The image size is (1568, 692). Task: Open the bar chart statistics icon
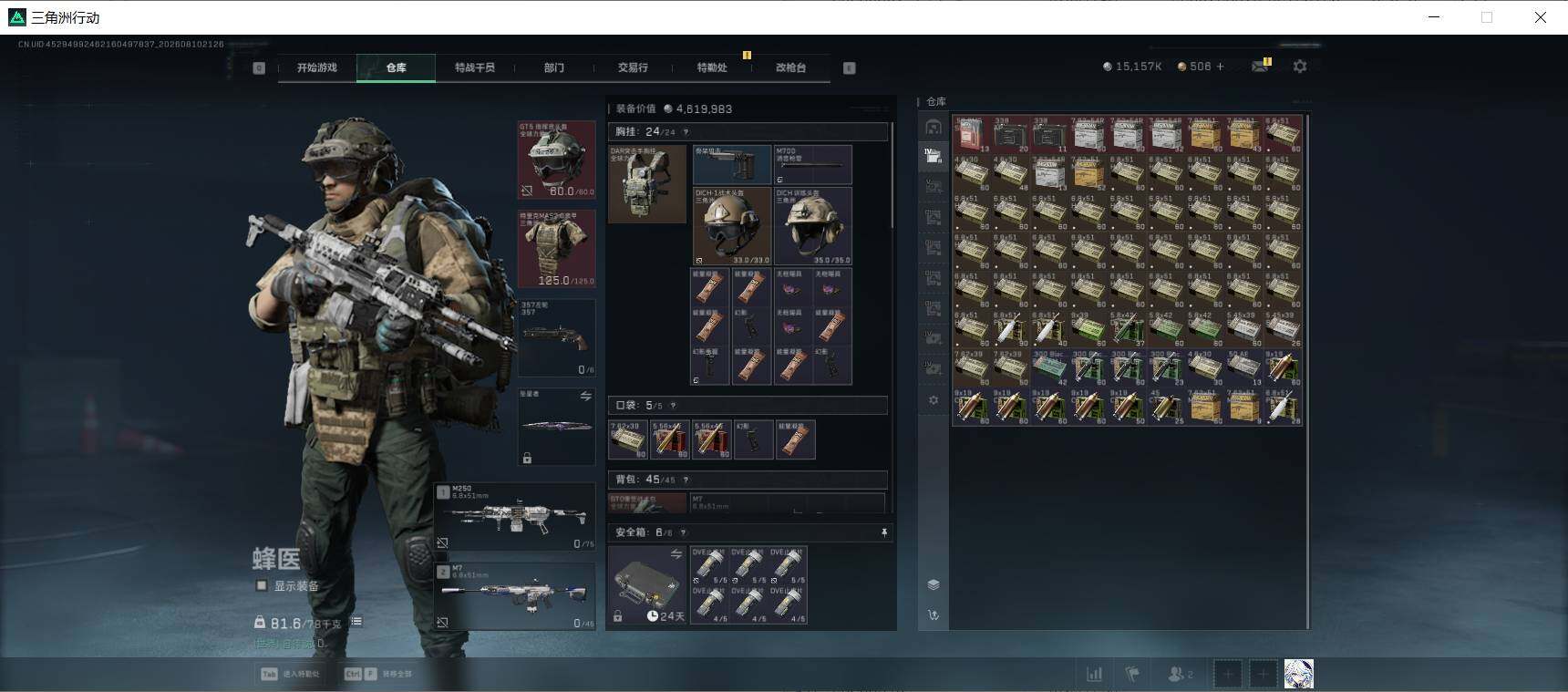click(1094, 675)
